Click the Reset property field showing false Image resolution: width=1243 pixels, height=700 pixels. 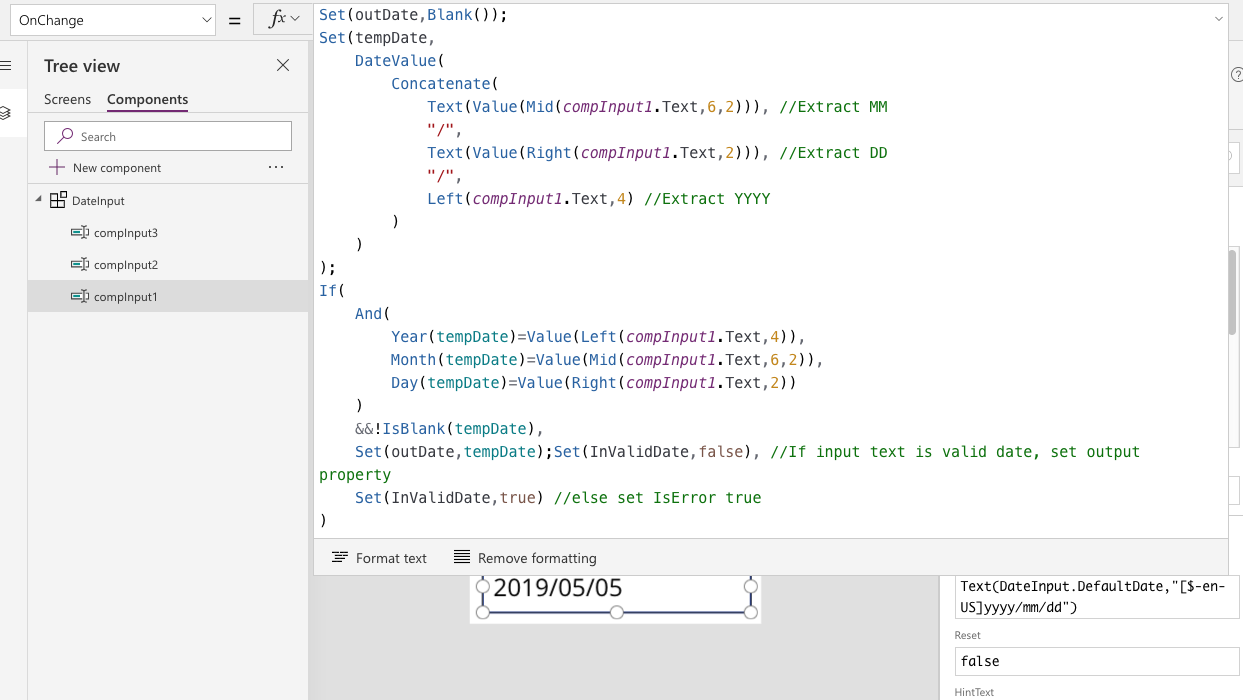[x=1097, y=661]
